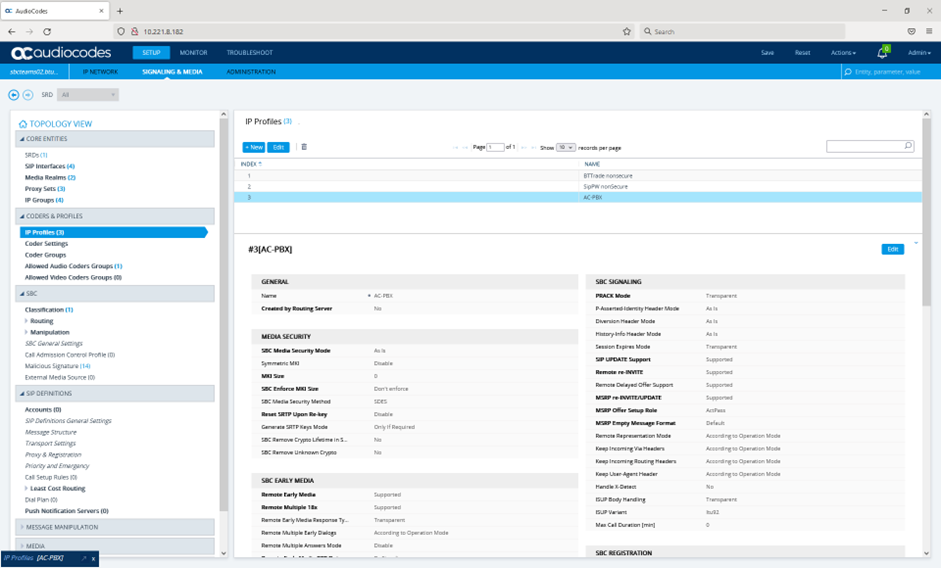Reload the page with browser refresh icon
Screen dimensions: 941x568
[x=47, y=31]
